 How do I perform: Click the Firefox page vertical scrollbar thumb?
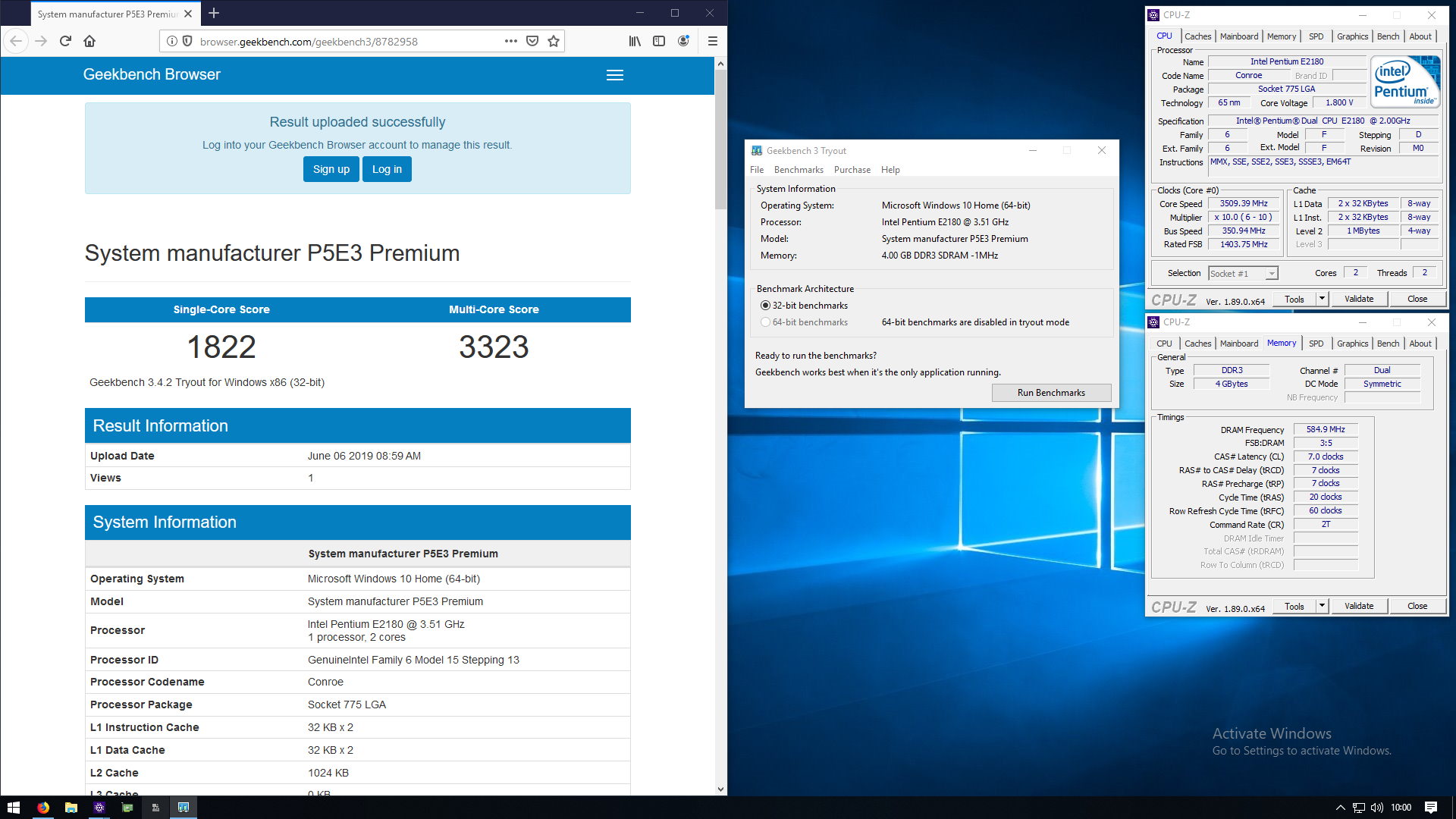(720, 140)
